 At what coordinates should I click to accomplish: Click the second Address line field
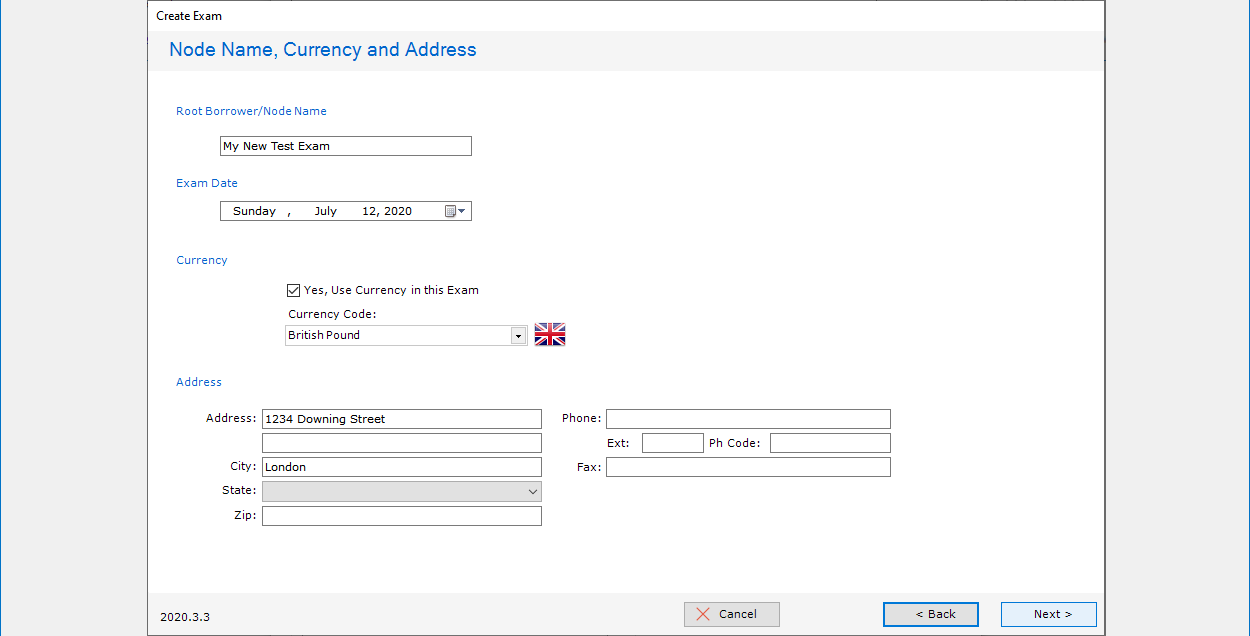[401, 443]
